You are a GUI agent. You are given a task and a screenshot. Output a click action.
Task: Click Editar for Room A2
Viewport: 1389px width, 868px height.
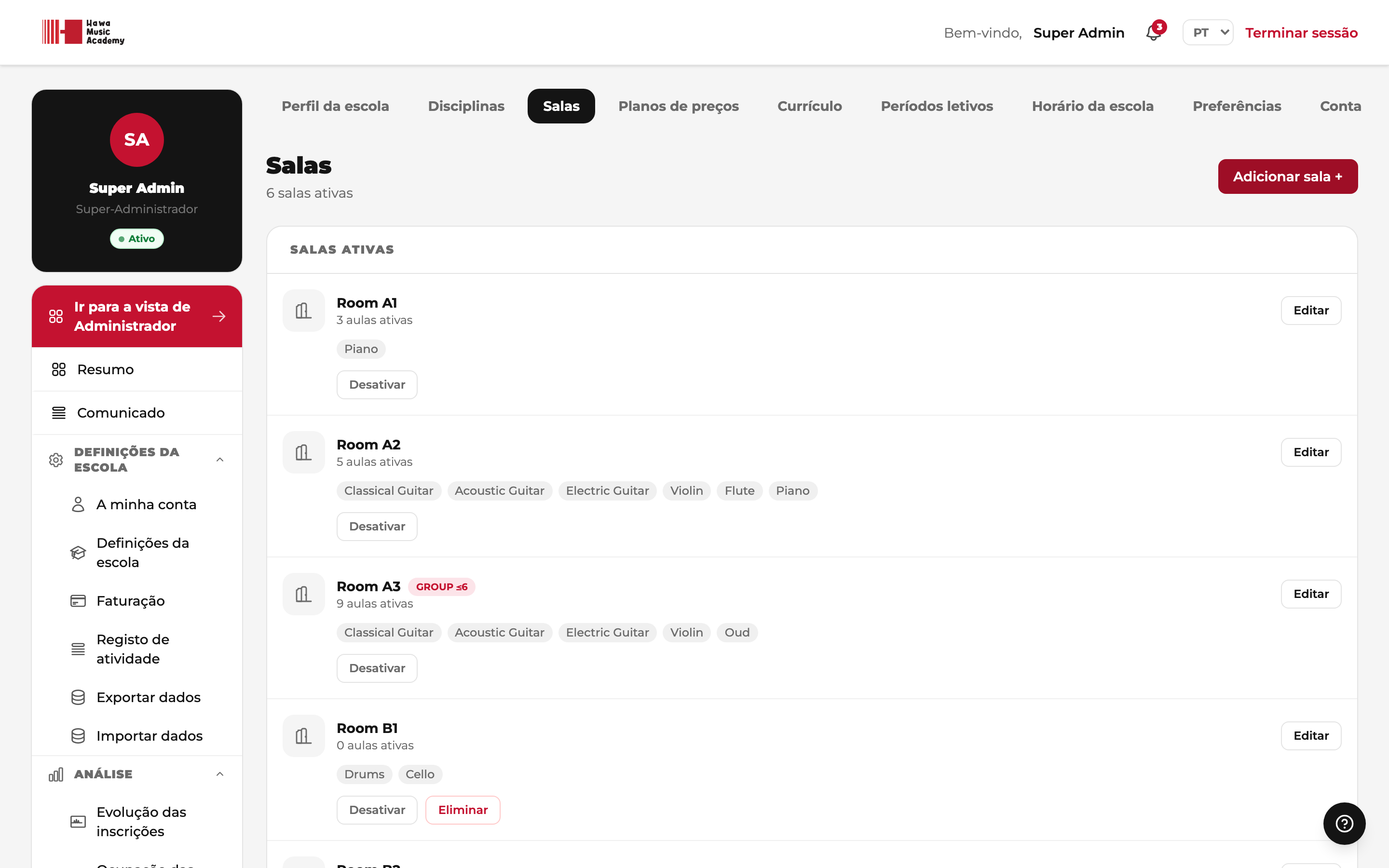coord(1311,452)
